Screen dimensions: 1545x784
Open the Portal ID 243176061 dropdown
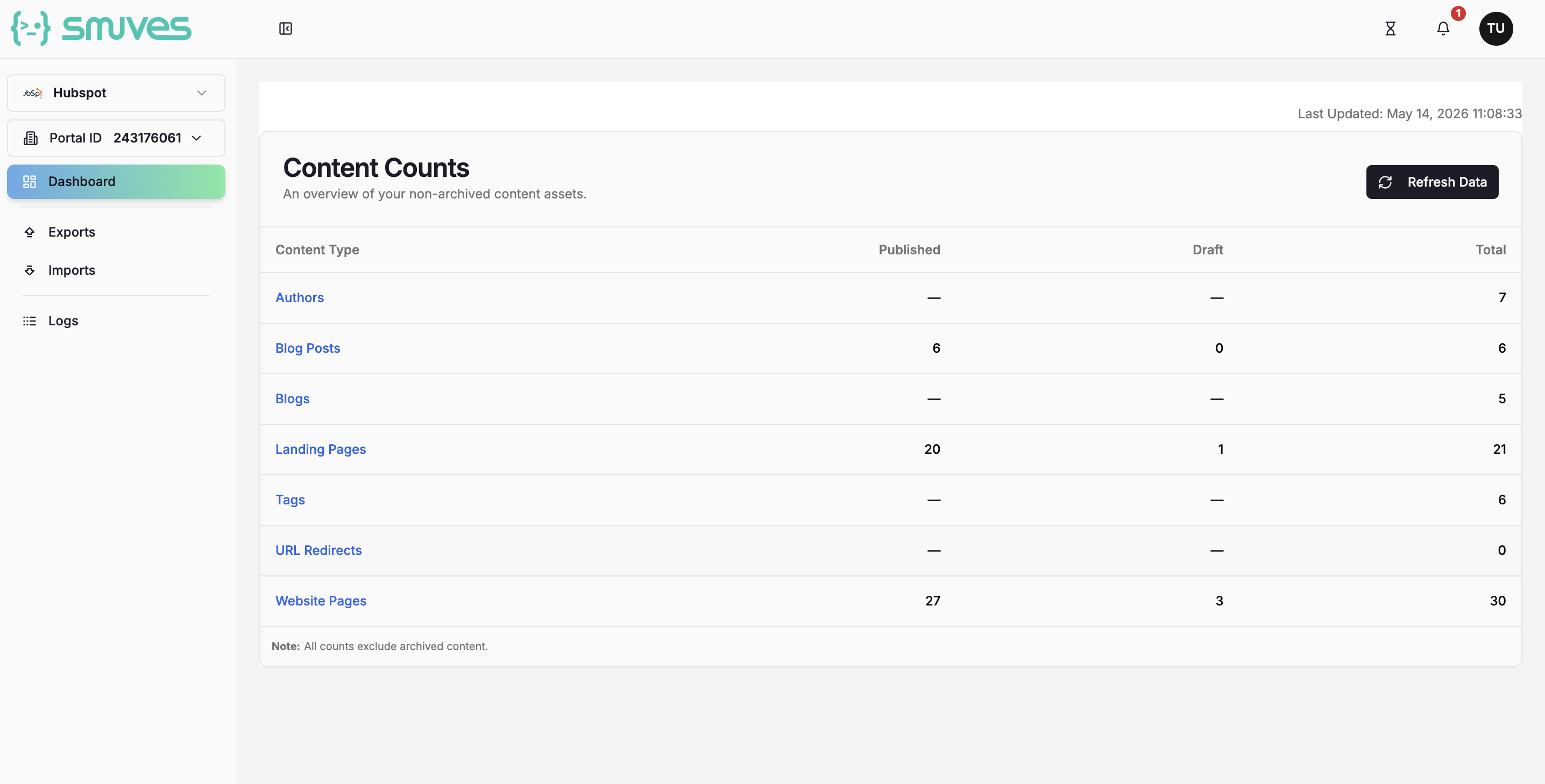[116, 138]
